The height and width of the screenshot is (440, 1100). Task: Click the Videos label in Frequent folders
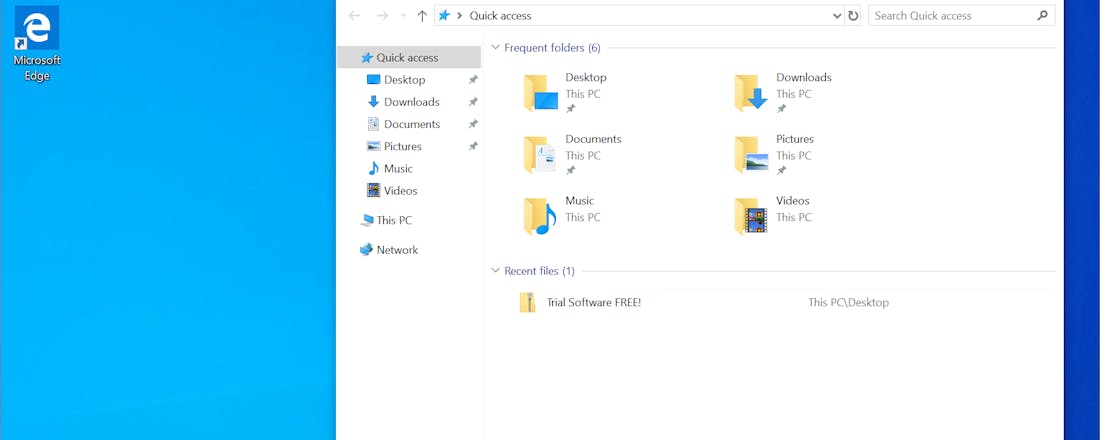pyautogui.click(x=793, y=201)
